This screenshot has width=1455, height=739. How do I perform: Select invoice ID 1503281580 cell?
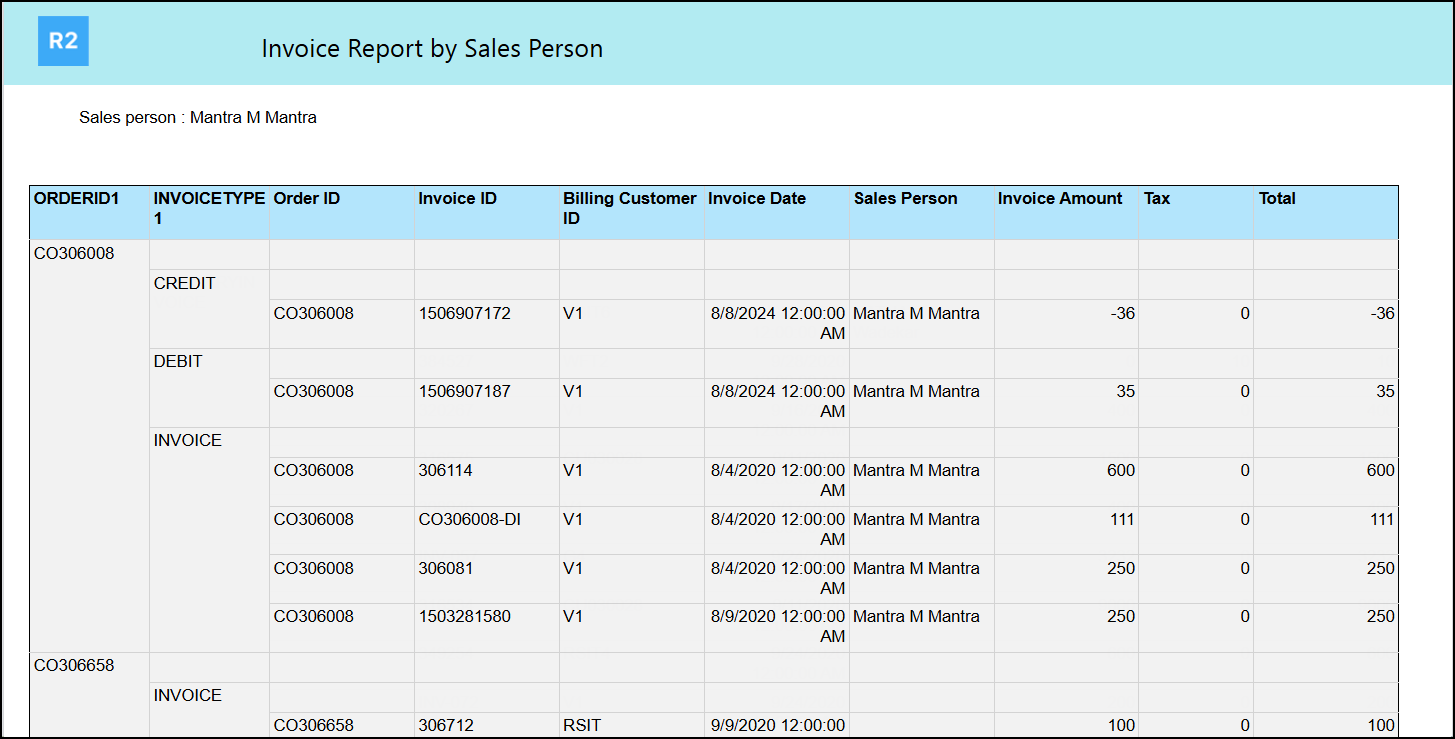[x=464, y=617]
